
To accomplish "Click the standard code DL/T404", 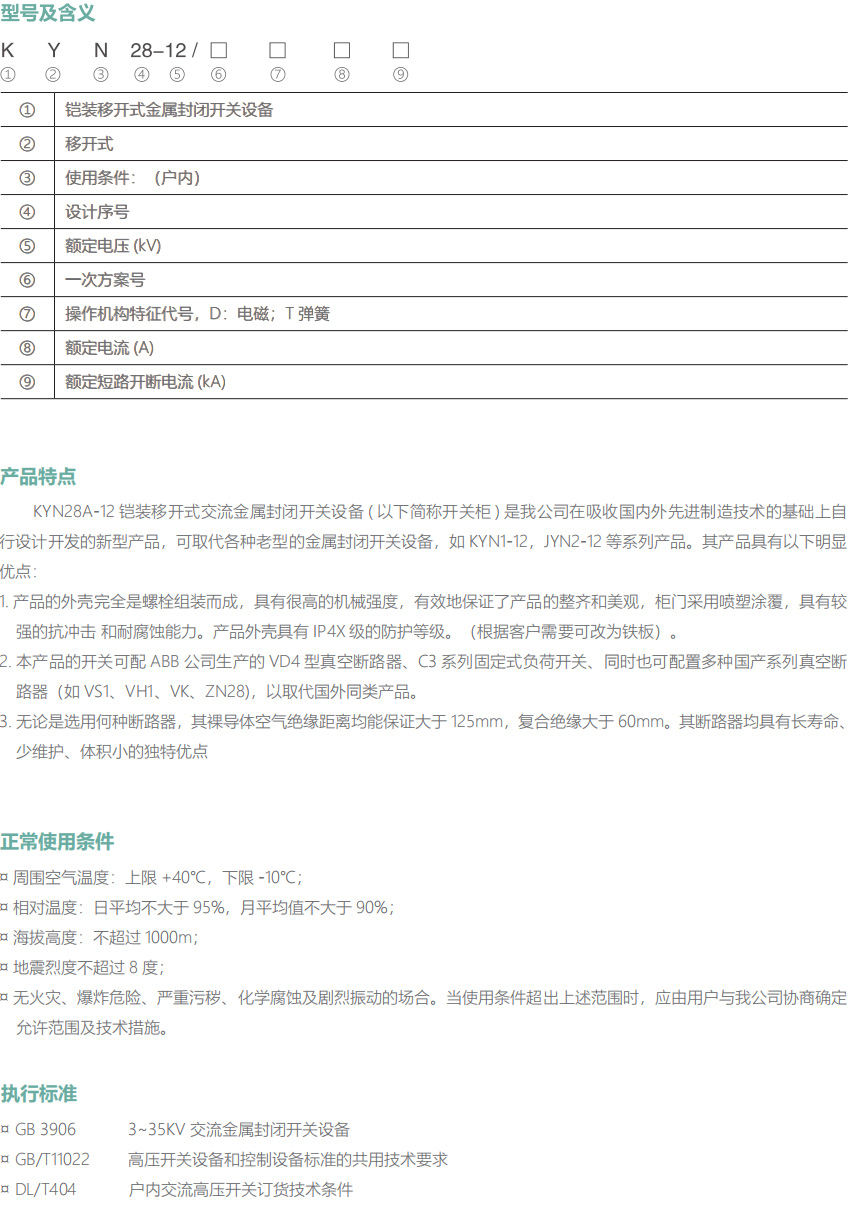I will click(45, 1190).
